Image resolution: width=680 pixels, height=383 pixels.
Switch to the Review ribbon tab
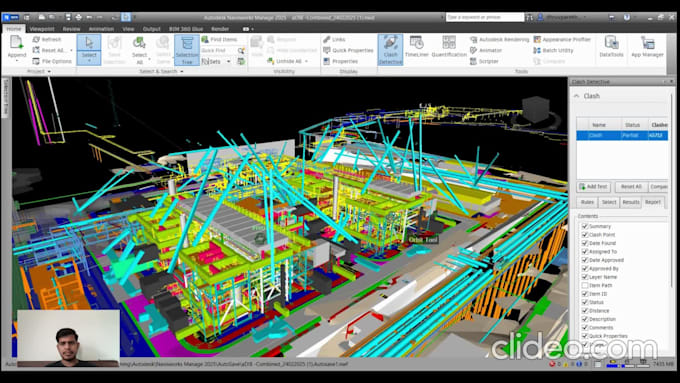(71, 29)
